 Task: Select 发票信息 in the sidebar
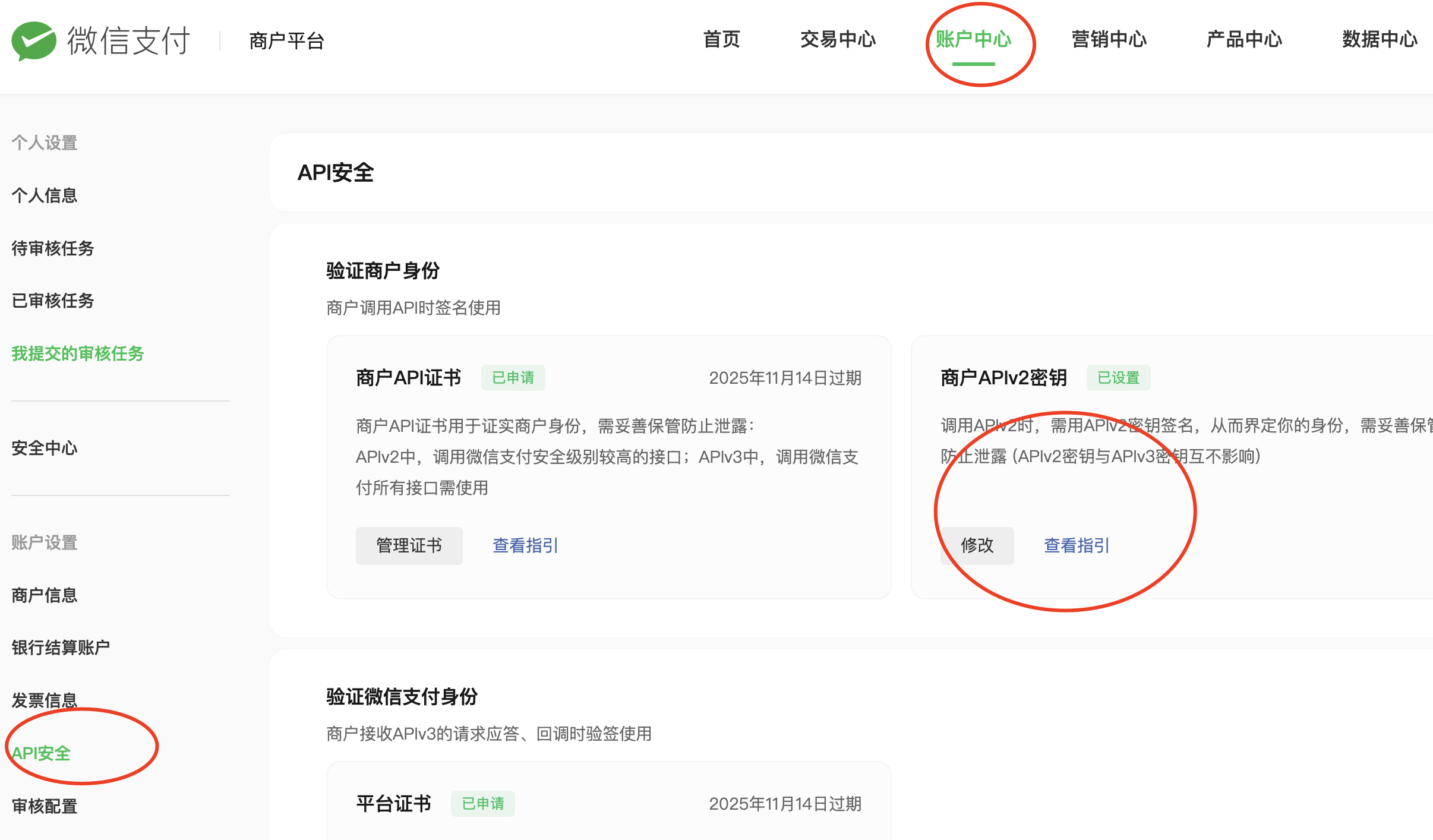(x=45, y=700)
